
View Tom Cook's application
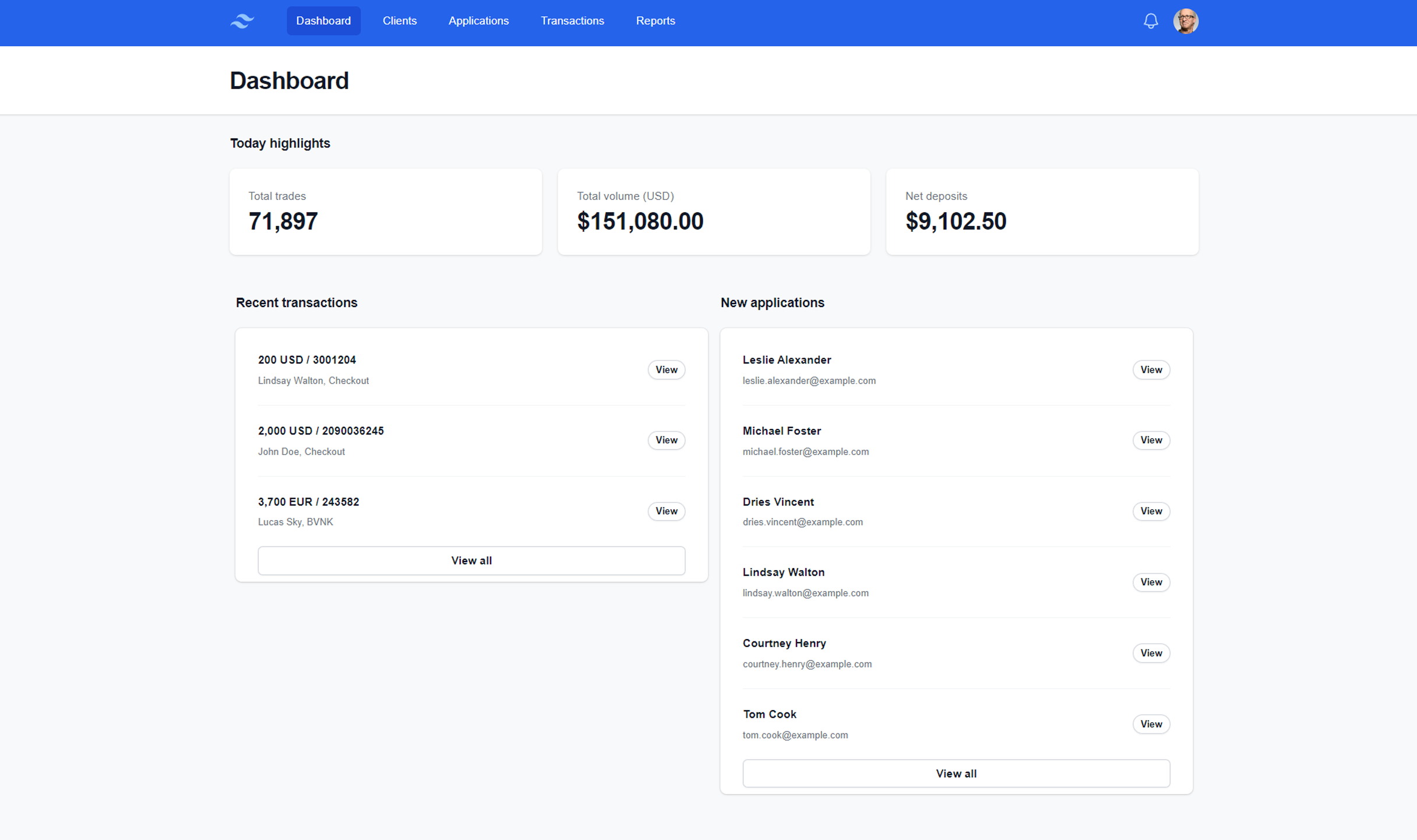[x=1151, y=724]
